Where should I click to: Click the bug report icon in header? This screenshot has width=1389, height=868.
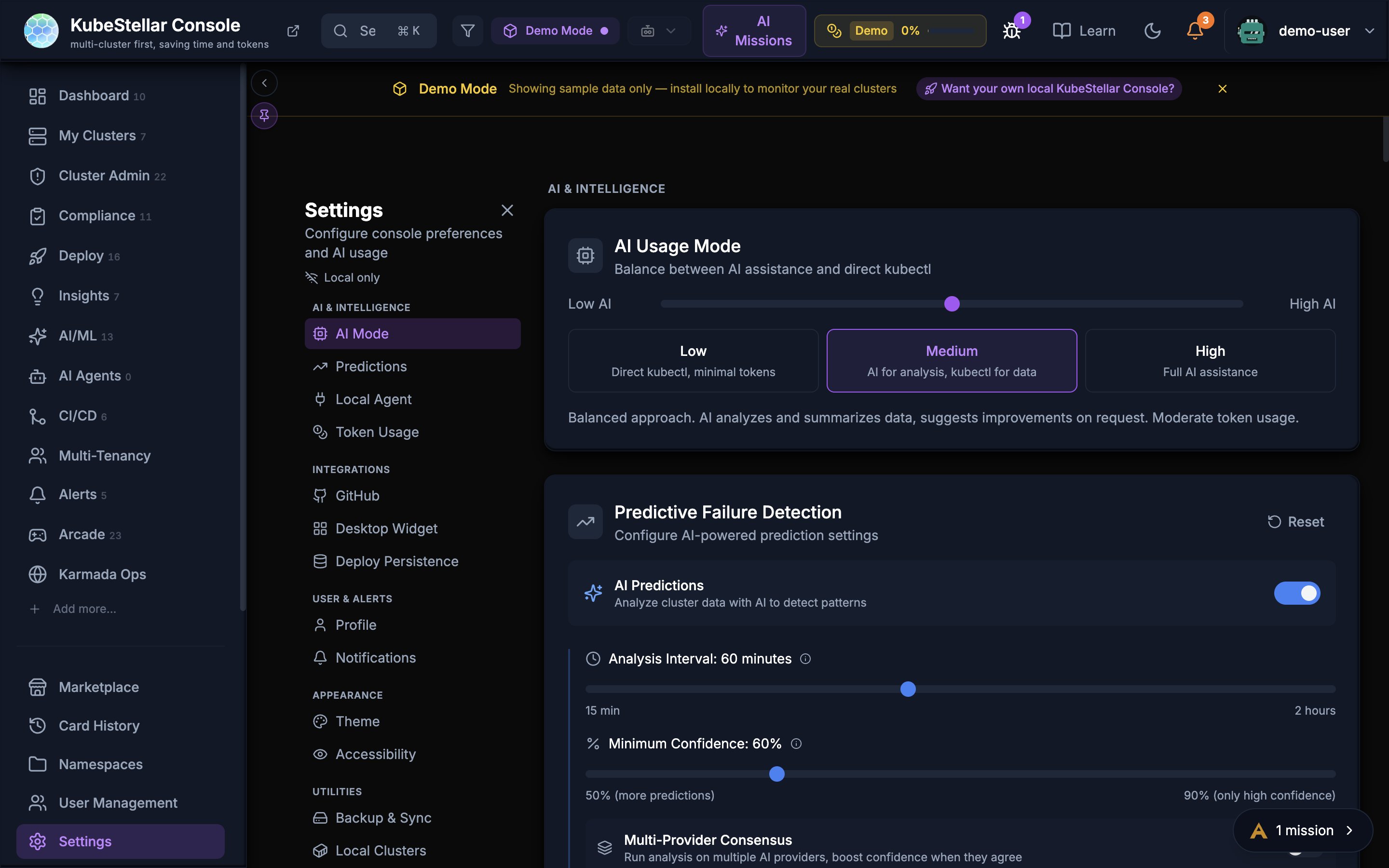coord(1012,31)
